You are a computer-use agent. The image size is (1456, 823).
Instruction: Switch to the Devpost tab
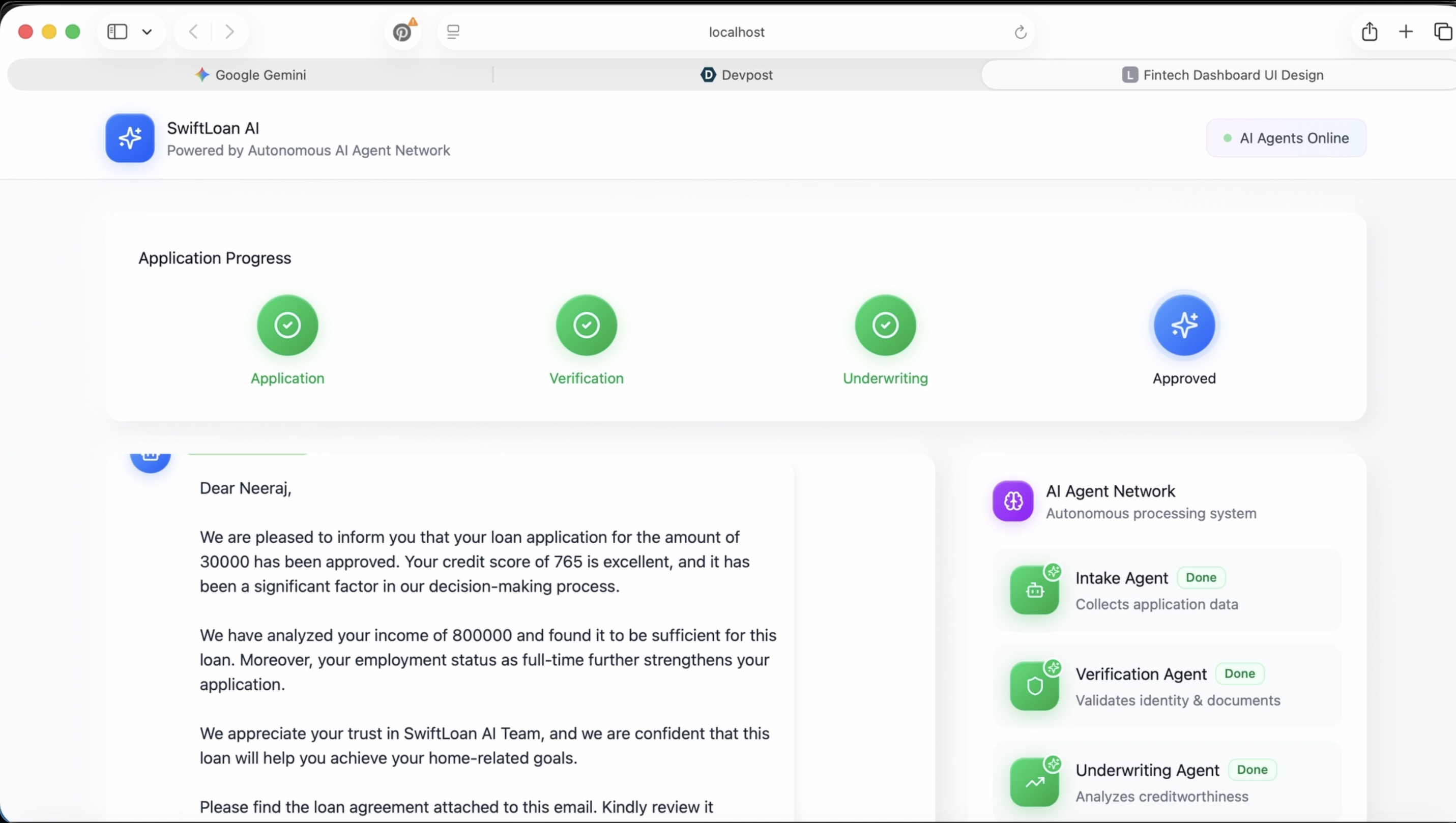[x=737, y=75]
